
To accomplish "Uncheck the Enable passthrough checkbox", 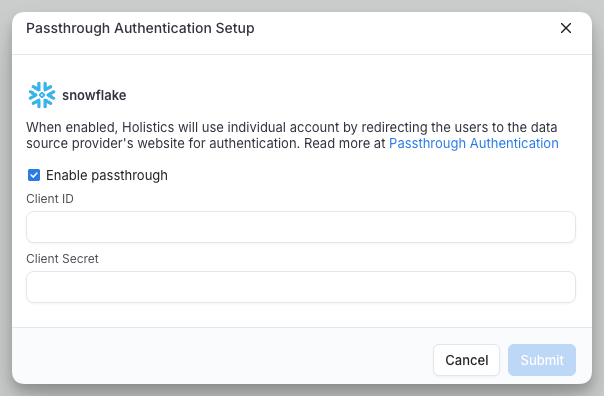I will coord(34,175).
